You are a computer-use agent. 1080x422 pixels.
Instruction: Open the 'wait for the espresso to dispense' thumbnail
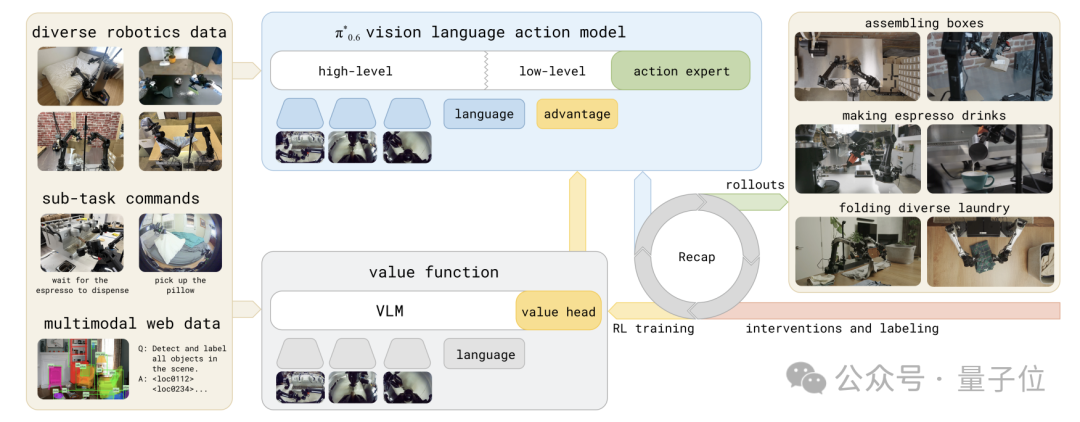[x=83, y=242]
